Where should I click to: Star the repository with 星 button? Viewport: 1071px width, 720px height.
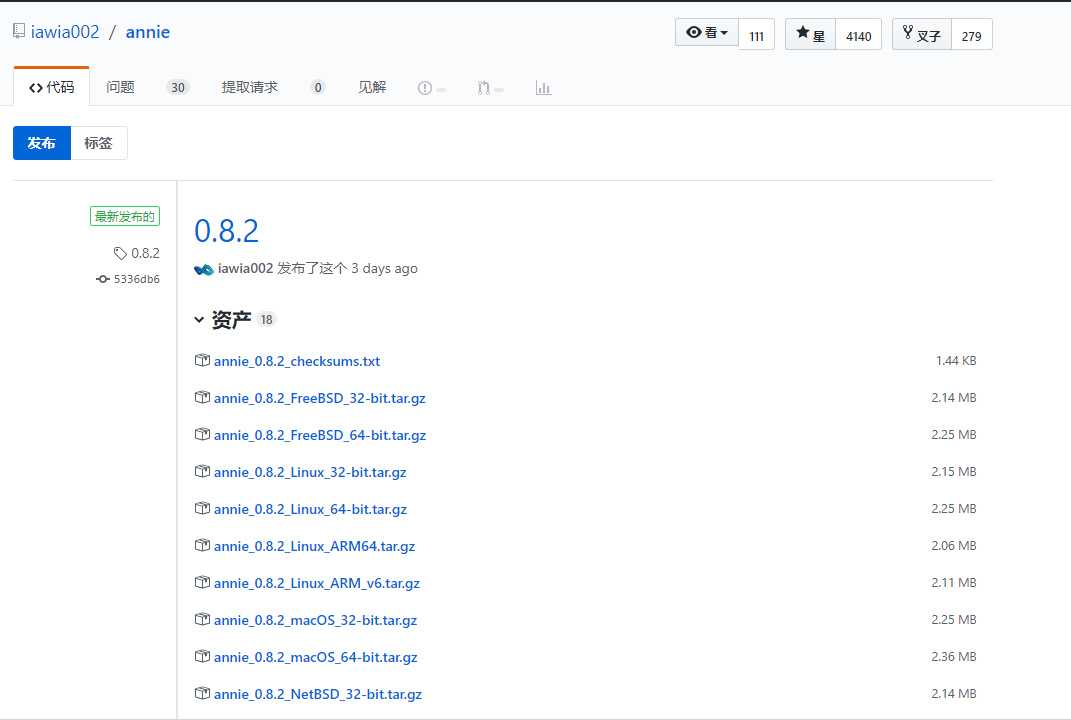(x=811, y=35)
